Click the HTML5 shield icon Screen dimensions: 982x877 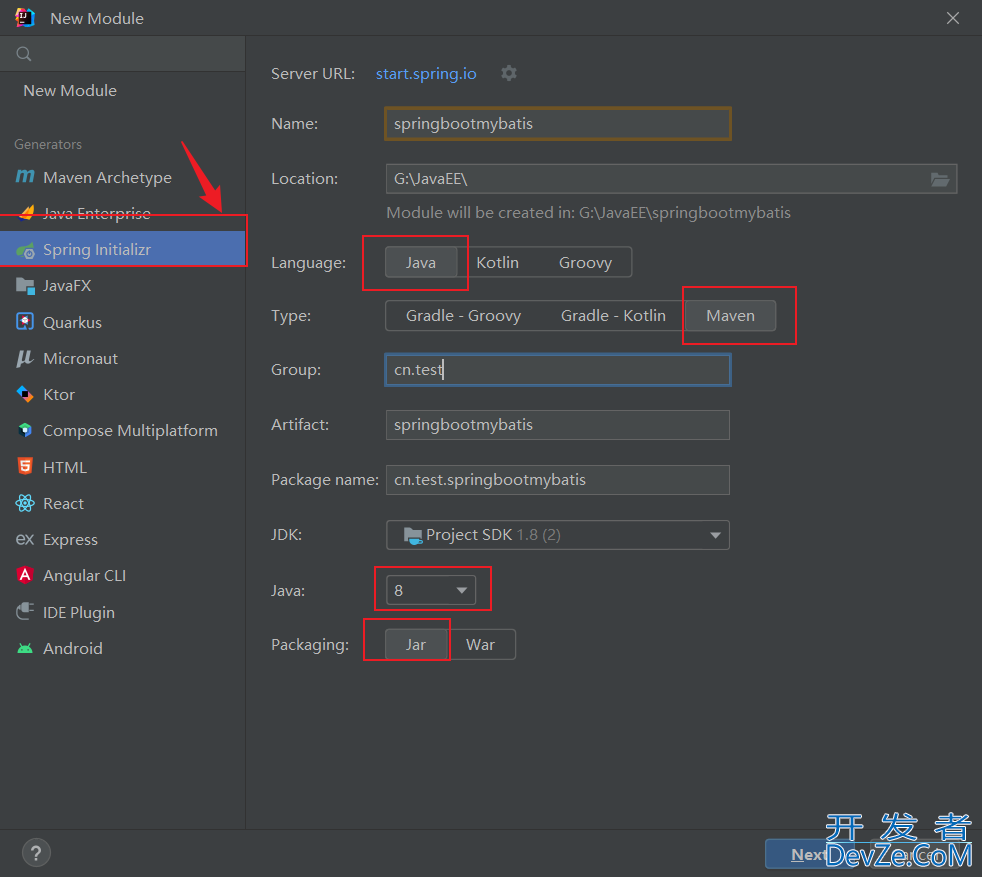click(25, 467)
